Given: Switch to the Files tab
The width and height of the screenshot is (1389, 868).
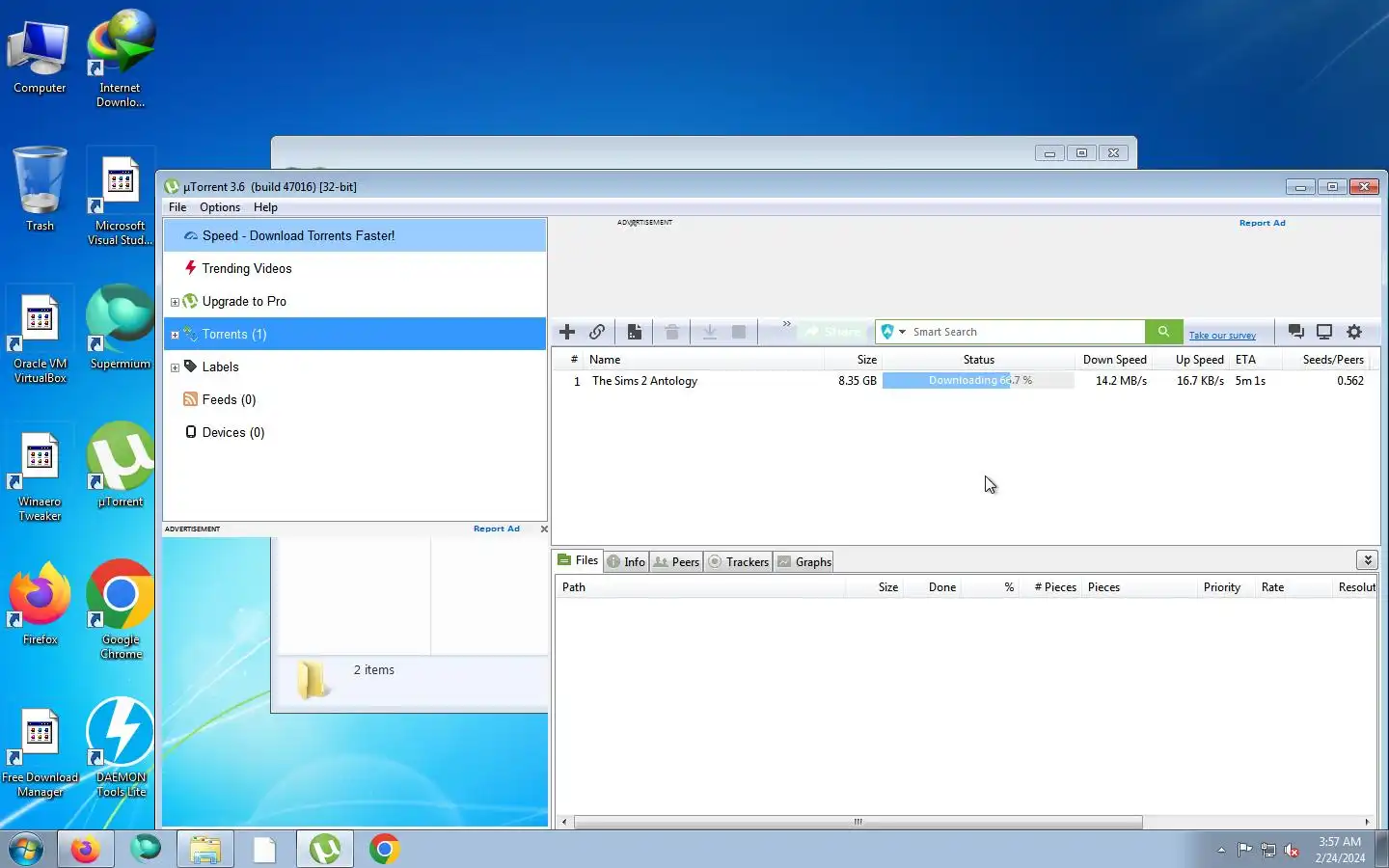Looking at the screenshot, I should (578, 560).
